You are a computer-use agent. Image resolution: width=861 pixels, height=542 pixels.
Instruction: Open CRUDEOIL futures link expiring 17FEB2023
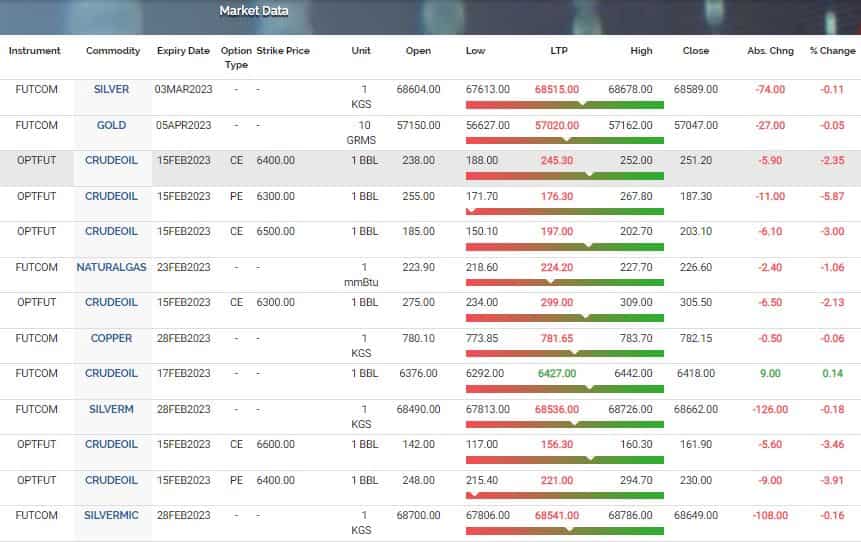(111, 373)
